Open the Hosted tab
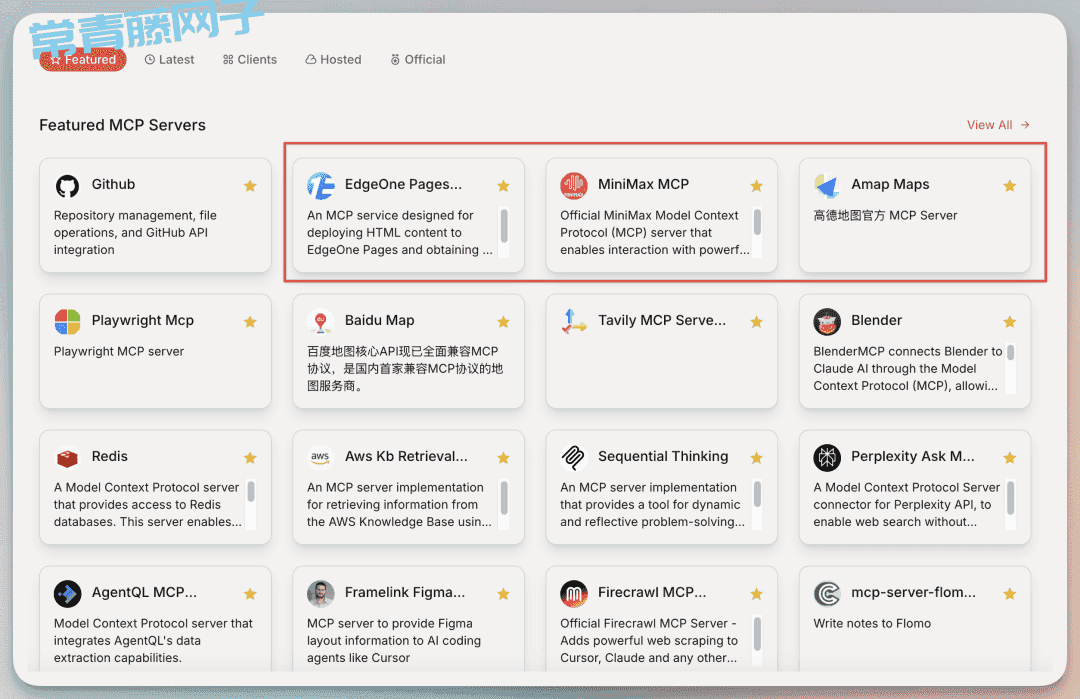The image size is (1080, 699). (x=333, y=60)
